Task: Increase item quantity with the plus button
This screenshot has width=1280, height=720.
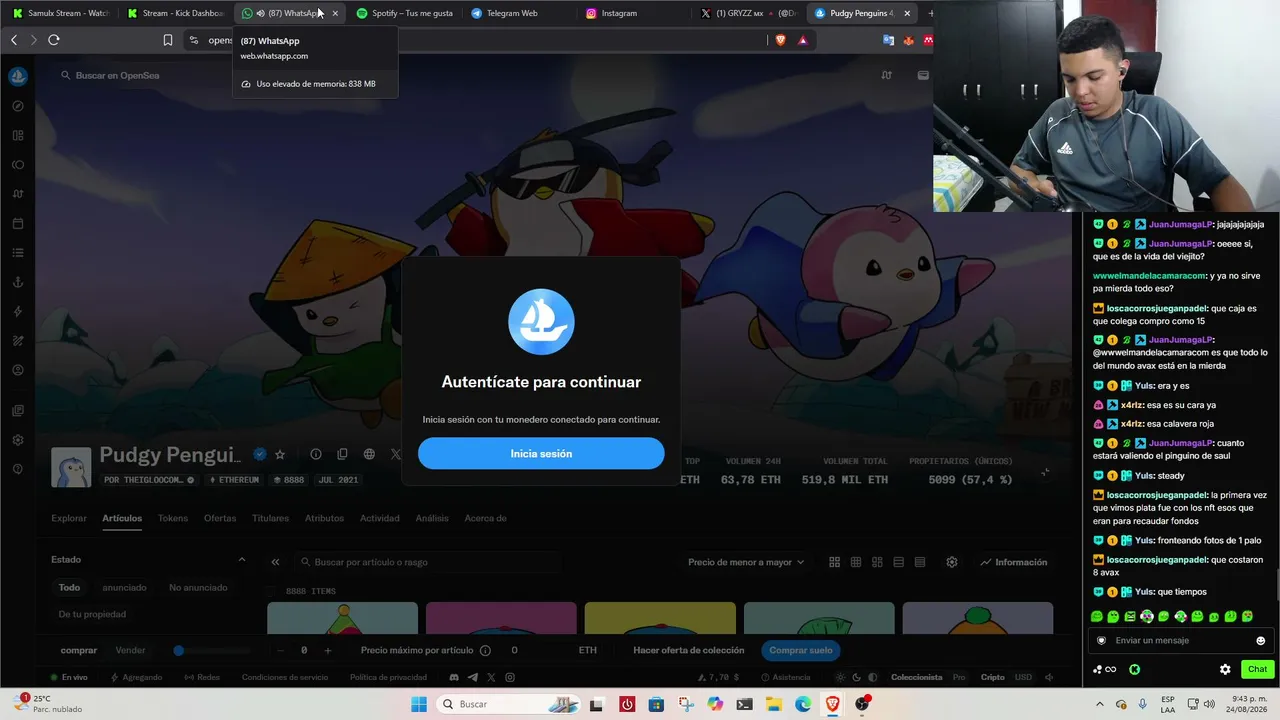Action: (327, 650)
